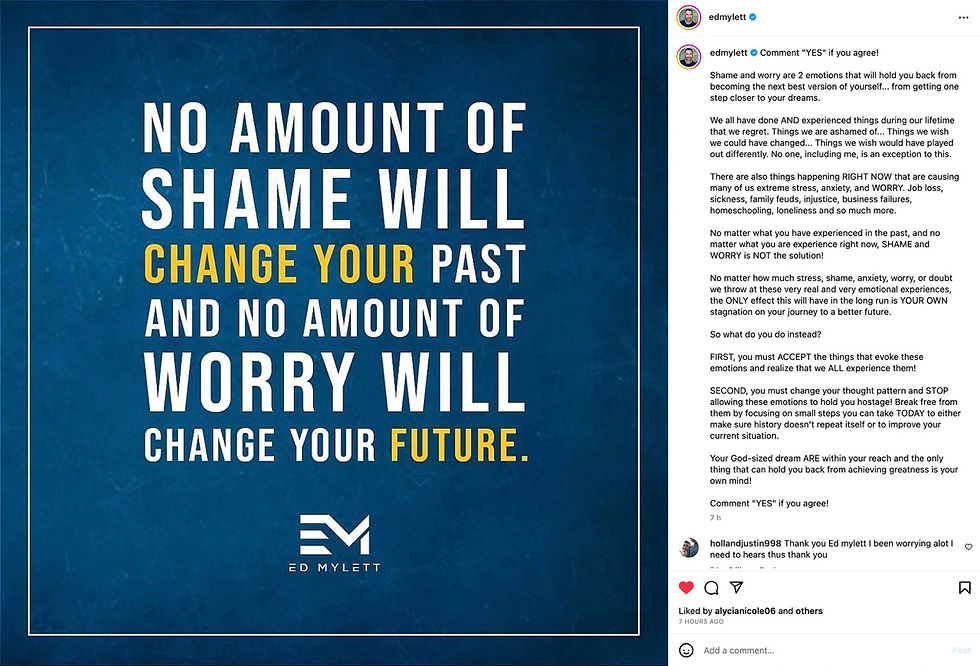Save the post with the bookmark icon
The width and height of the screenshot is (980, 666).
(x=964, y=588)
